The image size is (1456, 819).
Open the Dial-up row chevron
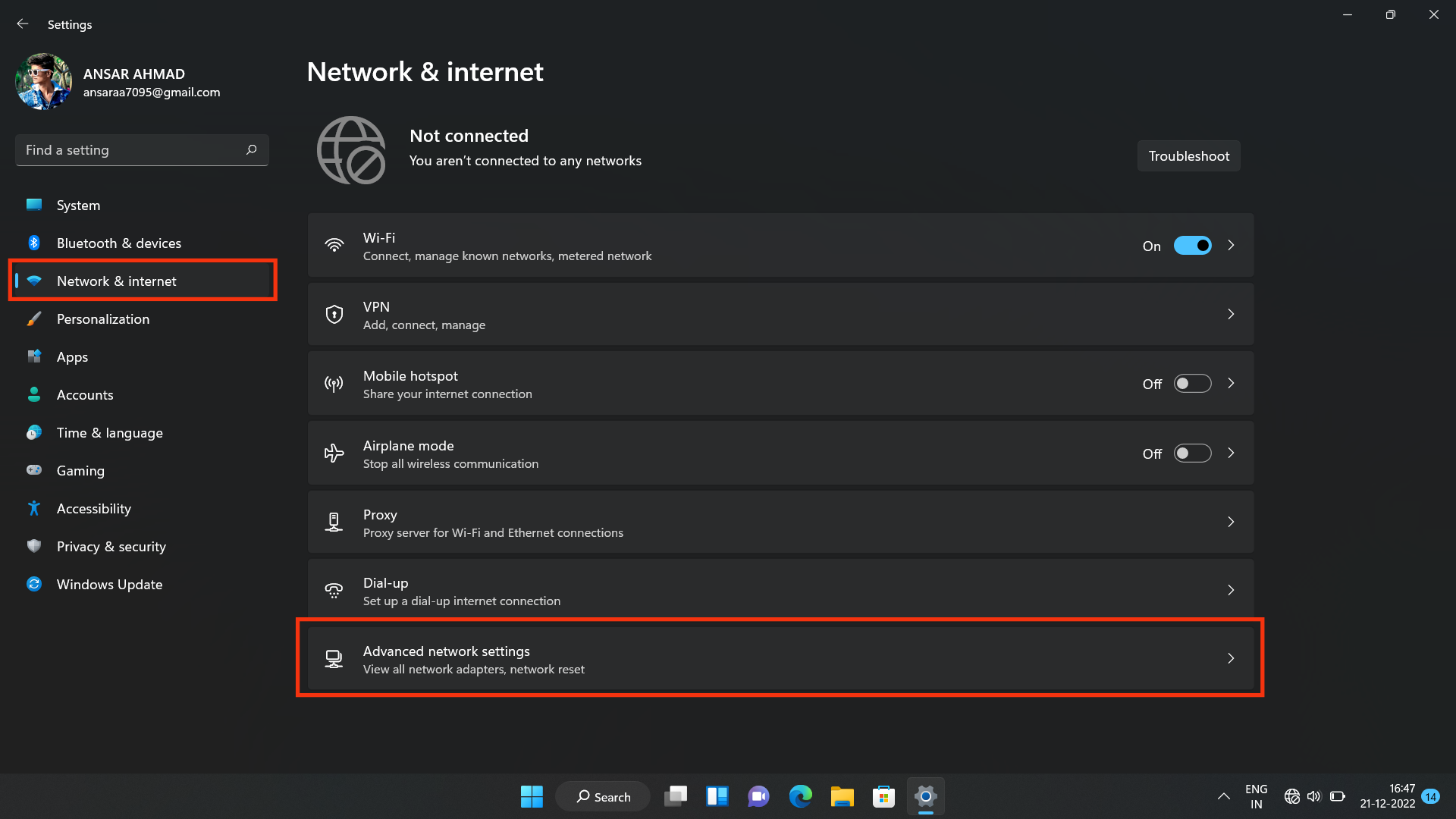point(1231,590)
